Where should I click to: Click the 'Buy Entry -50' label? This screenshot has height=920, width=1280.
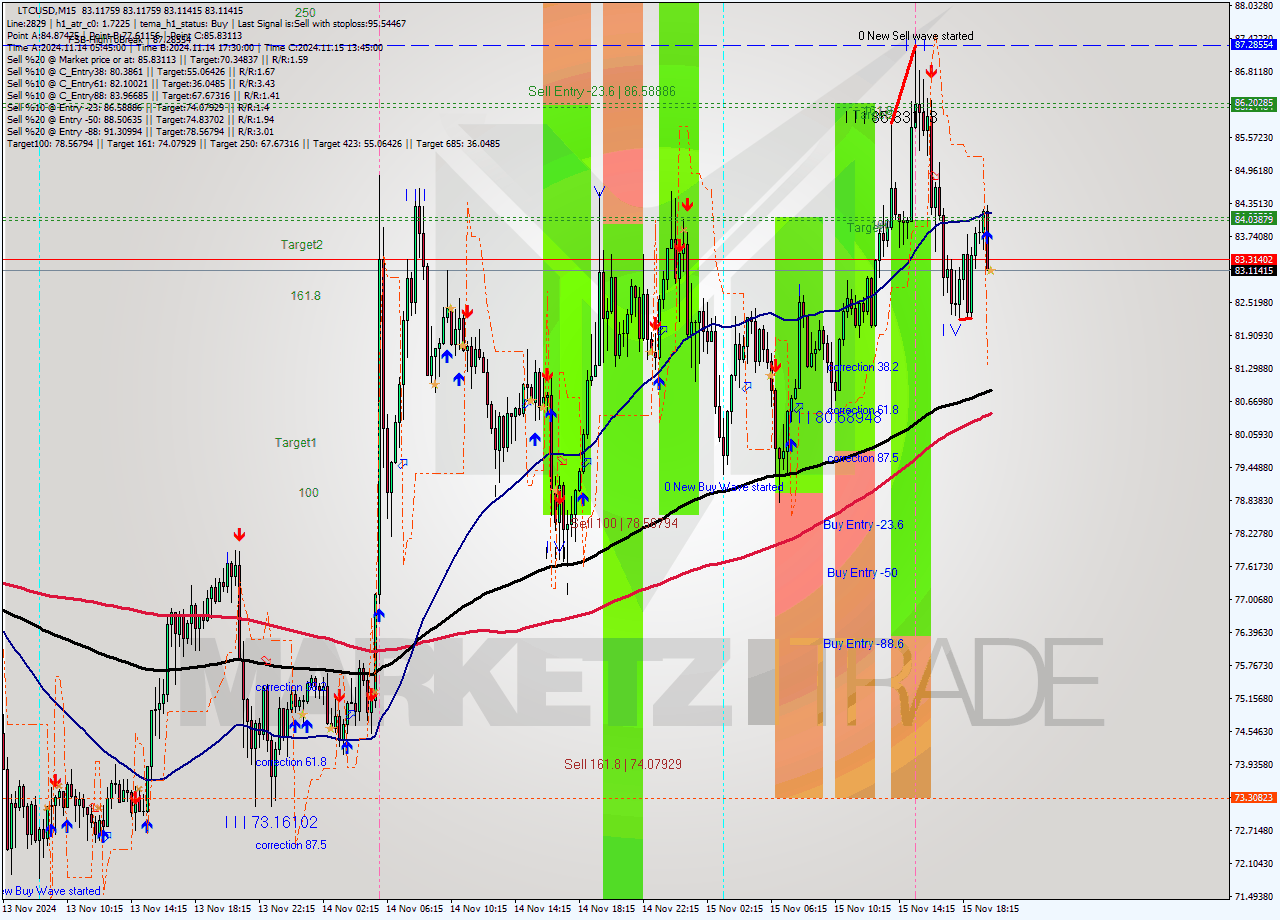[862, 572]
